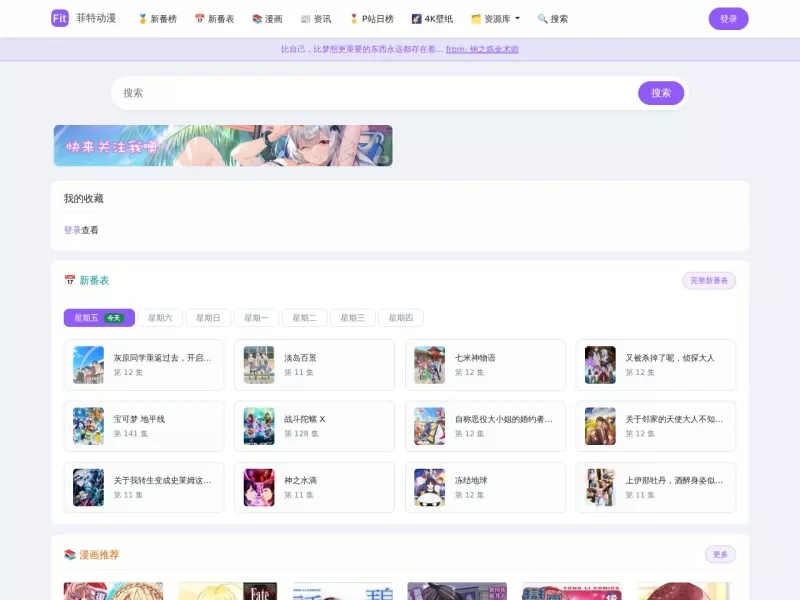Open the 冻结地球 cover thumbnail
The width and height of the screenshot is (800, 600).
coord(430,487)
